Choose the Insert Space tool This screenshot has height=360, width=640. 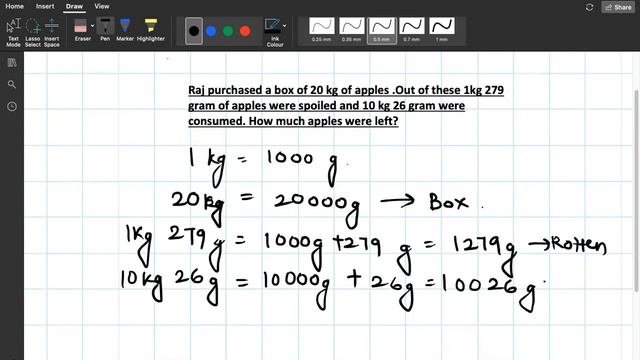(x=52, y=32)
